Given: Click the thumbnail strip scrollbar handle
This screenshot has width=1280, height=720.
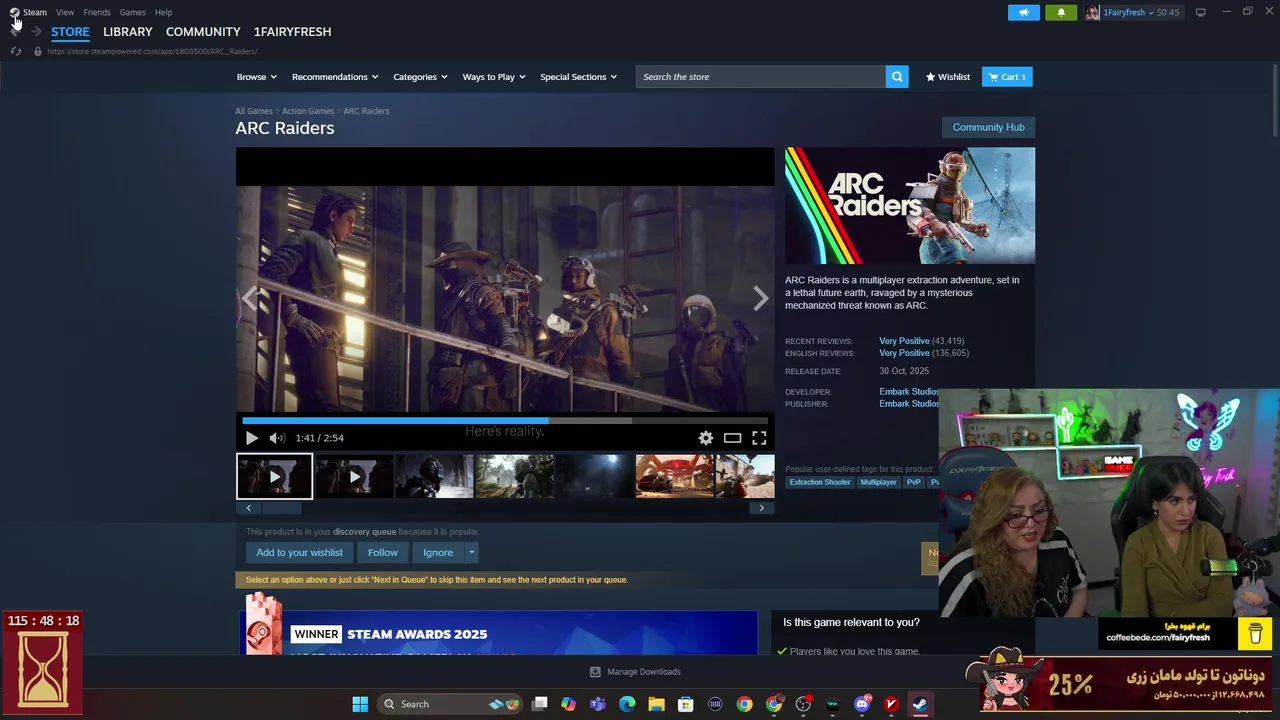Looking at the screenshot, I should [282, 508].
